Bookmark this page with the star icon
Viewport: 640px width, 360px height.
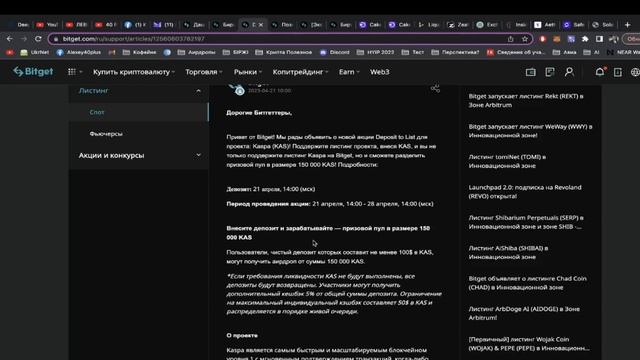(x=525, y=39)
